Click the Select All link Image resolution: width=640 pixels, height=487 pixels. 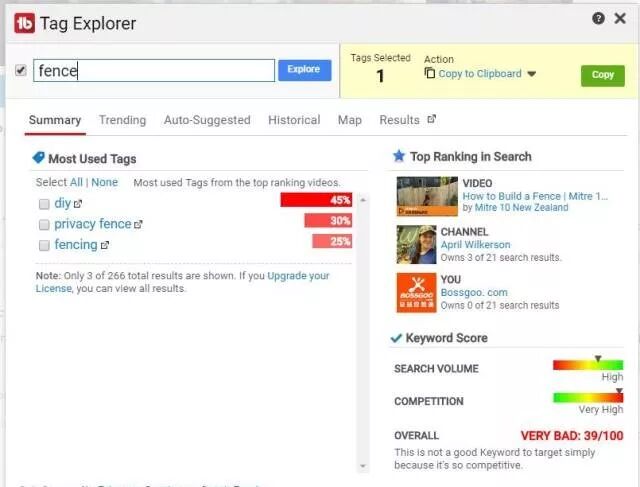coord(76,182)
